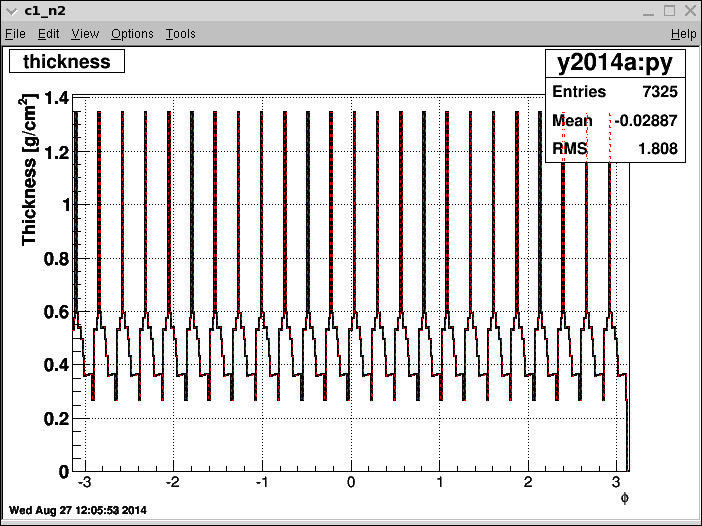This screenshot has height=526, width=702.
Task: Click the y2014a:py stats box title
Action: (615, 63)
